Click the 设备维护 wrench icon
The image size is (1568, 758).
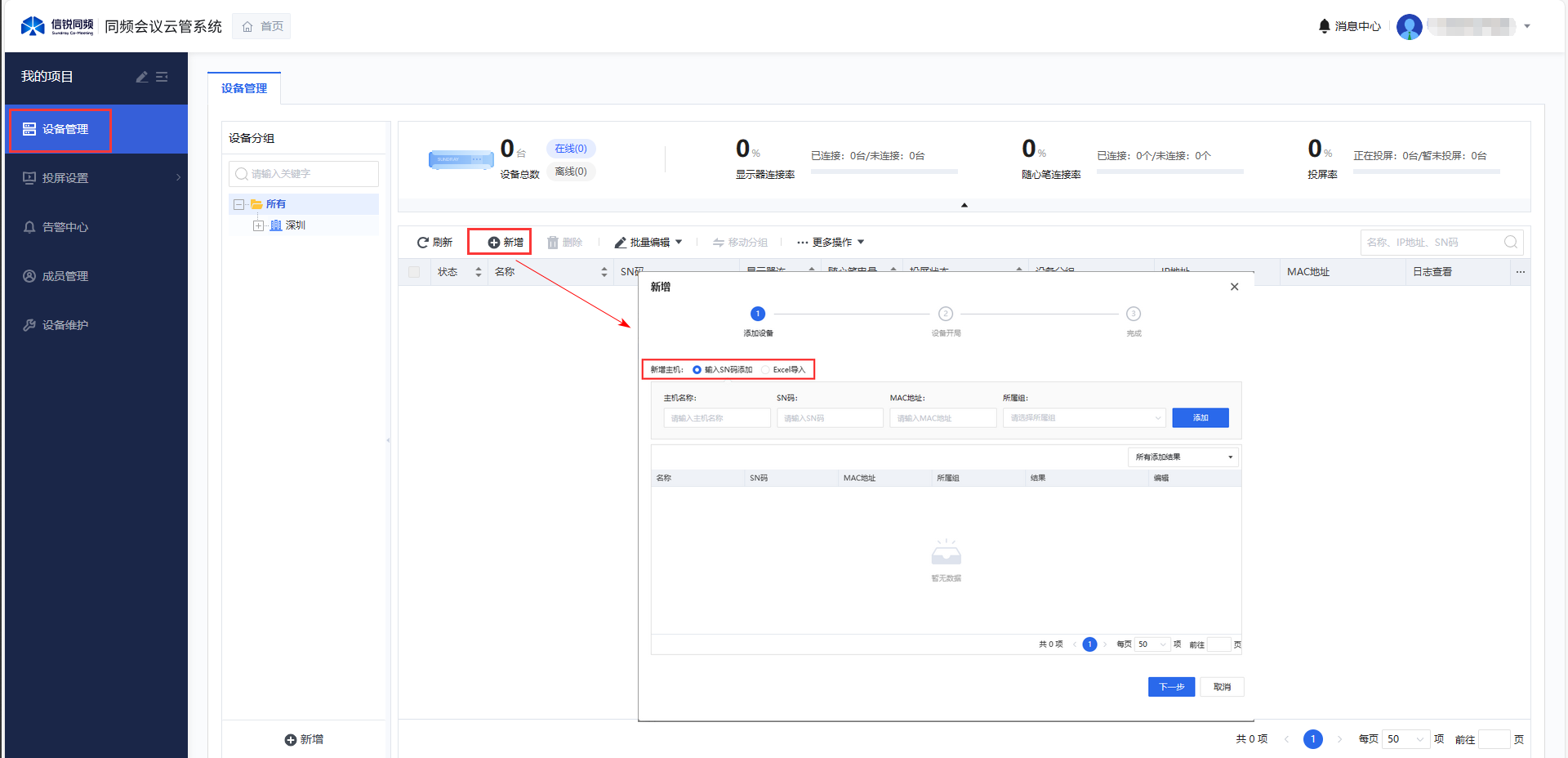[x=29, y=325]
